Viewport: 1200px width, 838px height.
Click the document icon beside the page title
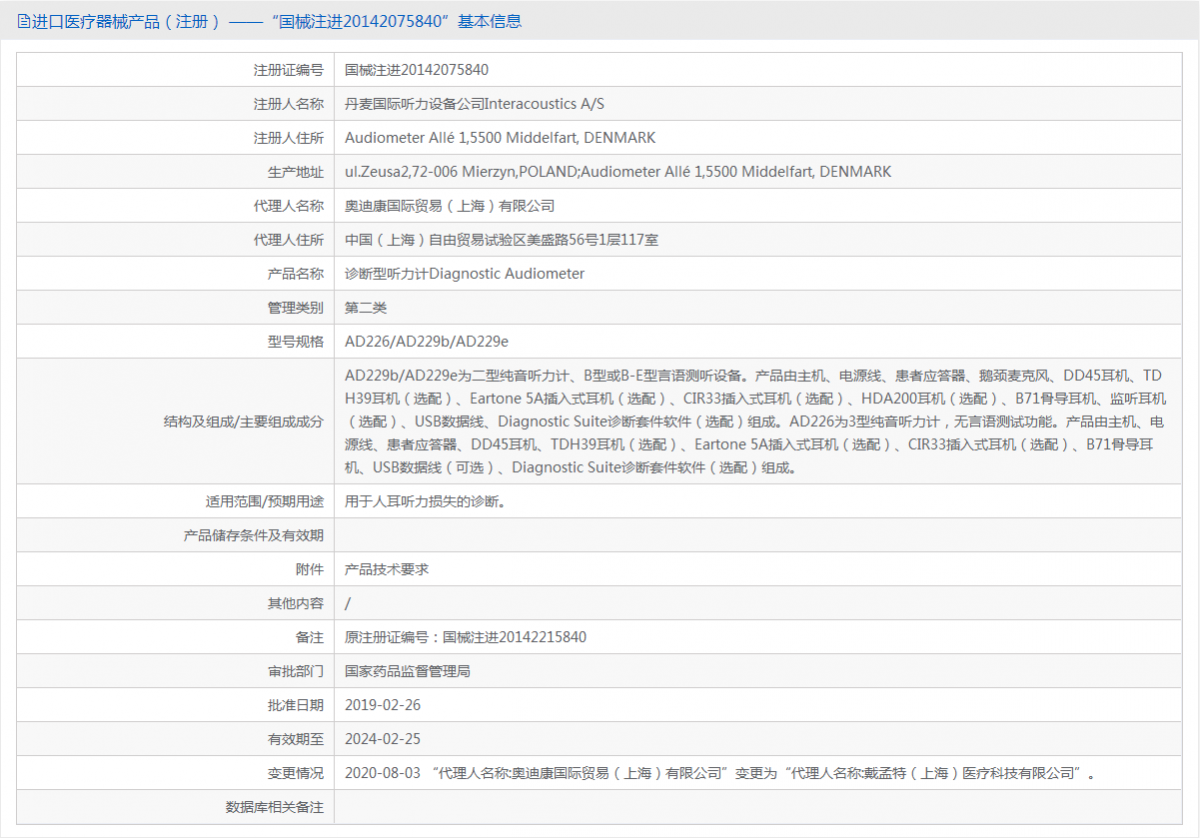pos(24,21)
